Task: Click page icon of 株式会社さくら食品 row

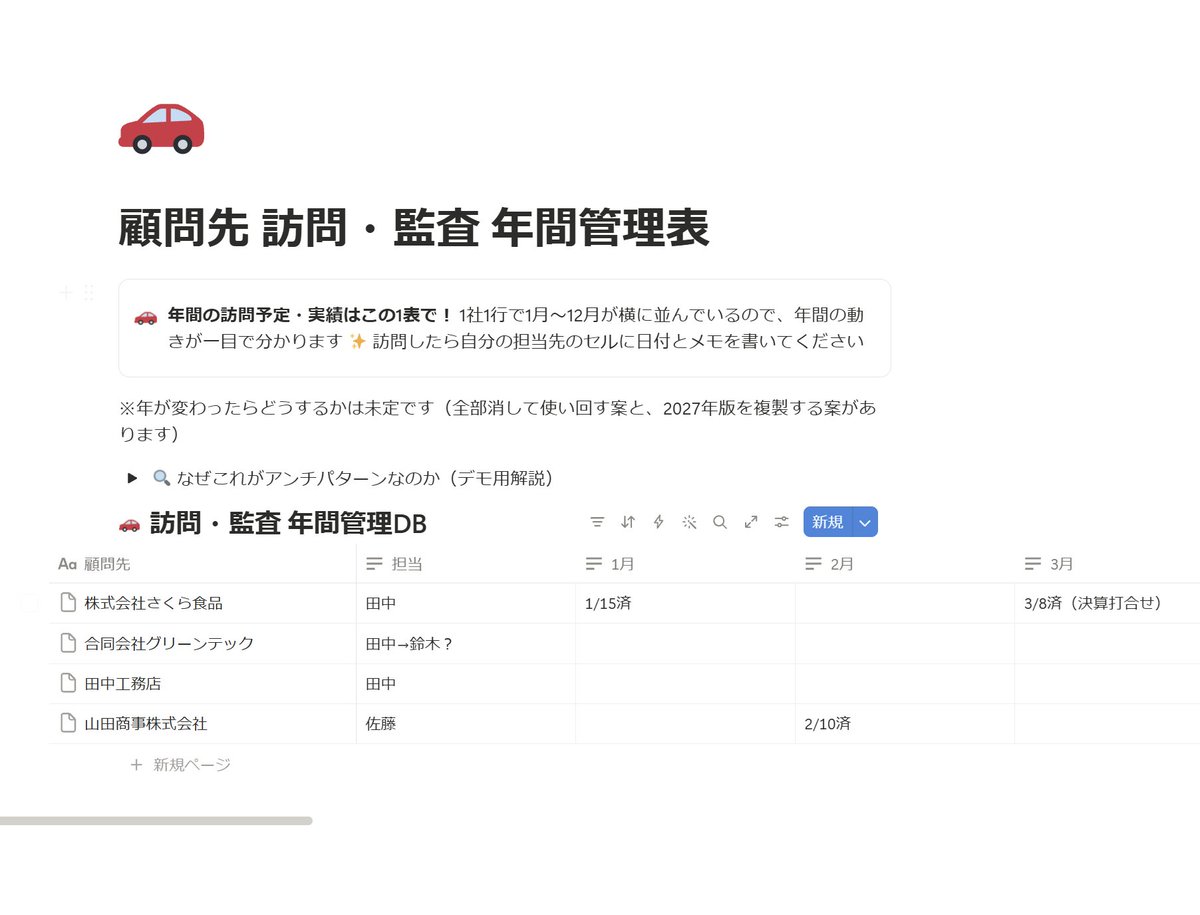Action: point(68,603)
